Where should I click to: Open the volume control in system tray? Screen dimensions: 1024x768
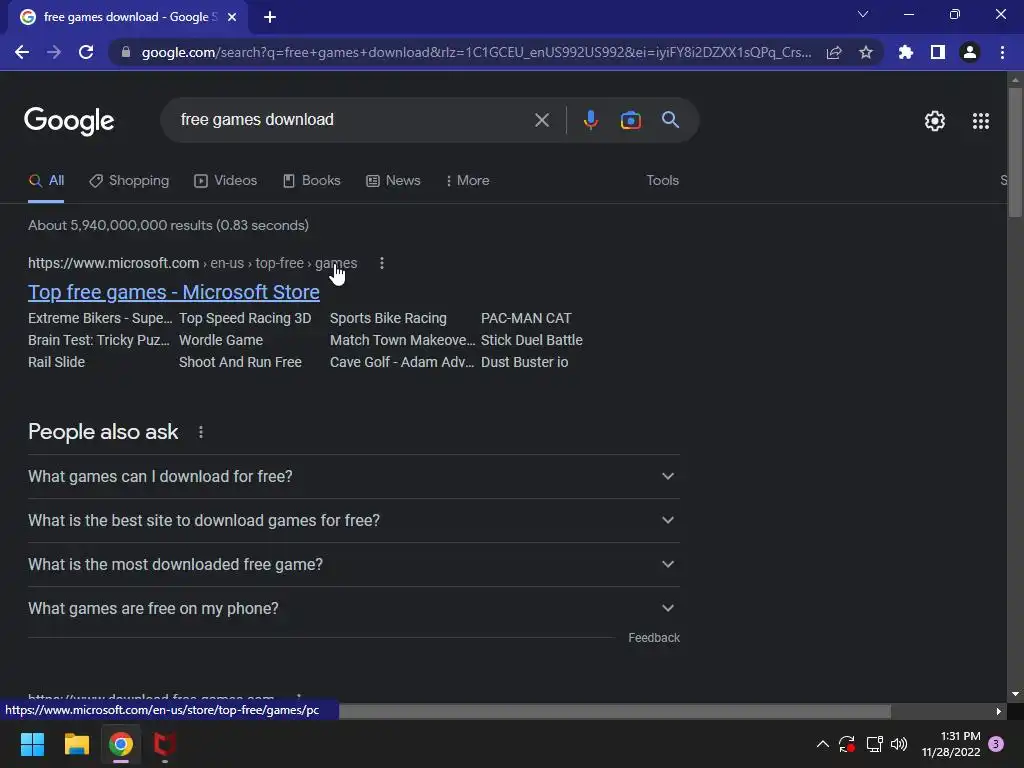pyautogui.click(x=899, y=744)
